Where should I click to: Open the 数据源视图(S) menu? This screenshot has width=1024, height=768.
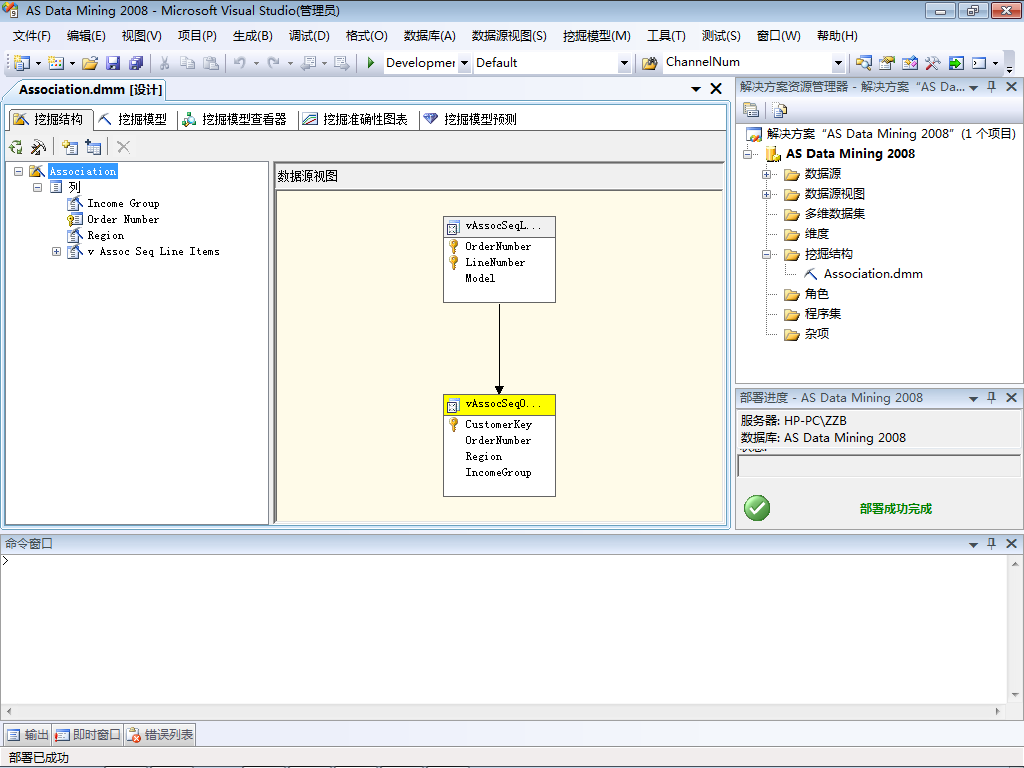[509, 36]
